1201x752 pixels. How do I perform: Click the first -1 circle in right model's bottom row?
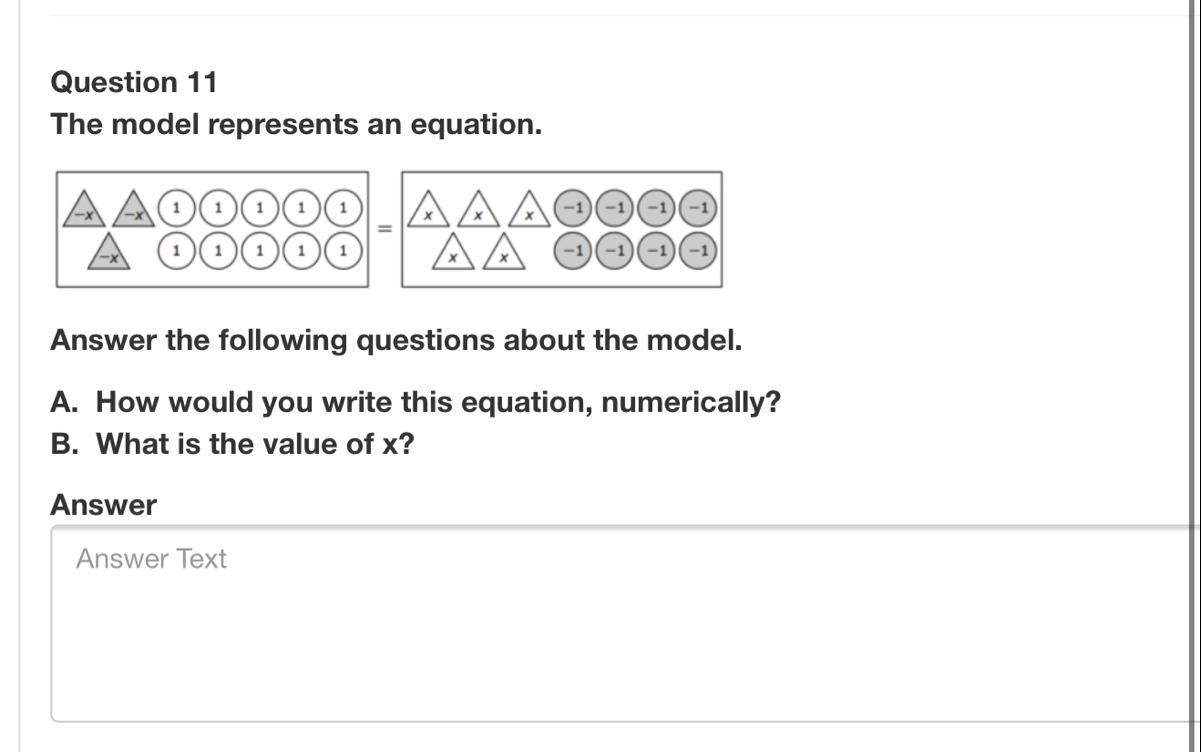click(572, 250)
